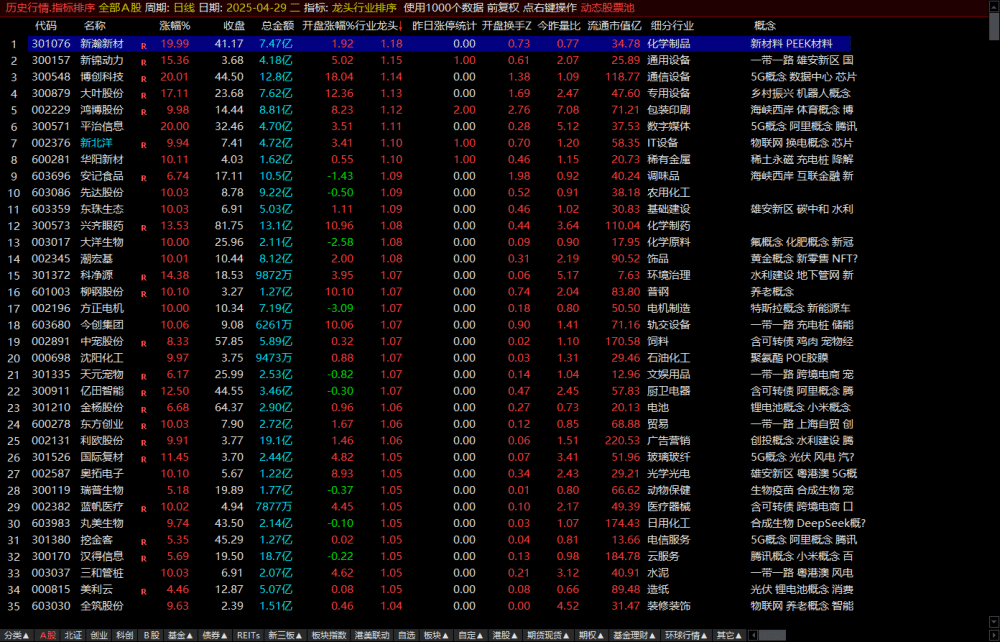This screenshot has width=1000, height=642.
Task: Click the R marker beside 兴齐眼药
Action: (143, 228)
